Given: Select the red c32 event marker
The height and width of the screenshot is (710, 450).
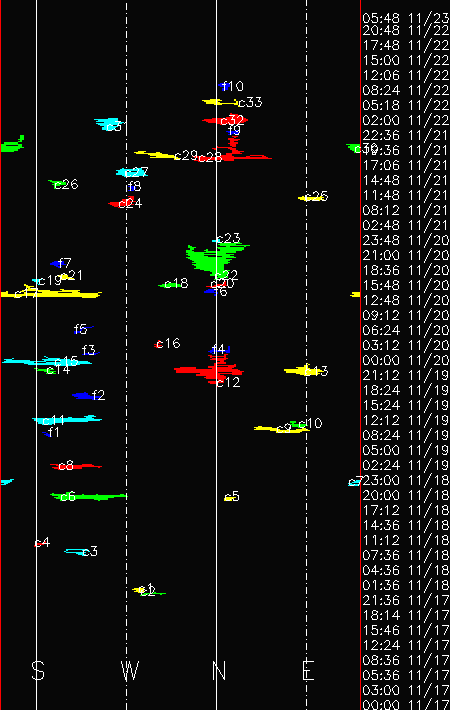Looking at the screenshot, I should click(225, 120).
